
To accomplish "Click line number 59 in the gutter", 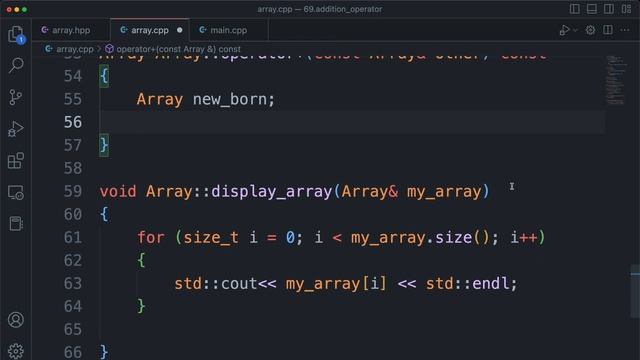I will click(x=73, y=191).
